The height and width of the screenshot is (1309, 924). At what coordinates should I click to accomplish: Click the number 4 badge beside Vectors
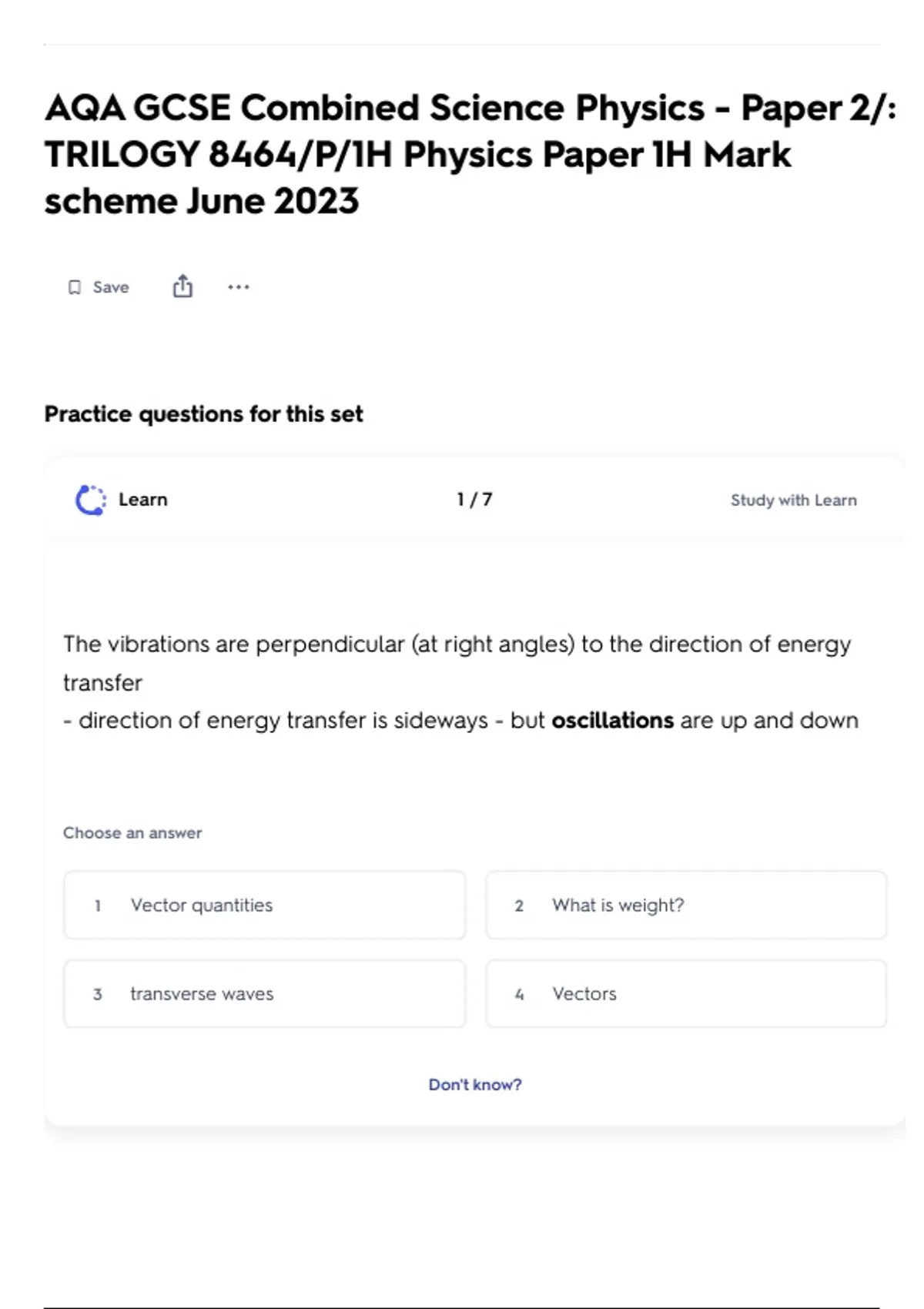519,995
